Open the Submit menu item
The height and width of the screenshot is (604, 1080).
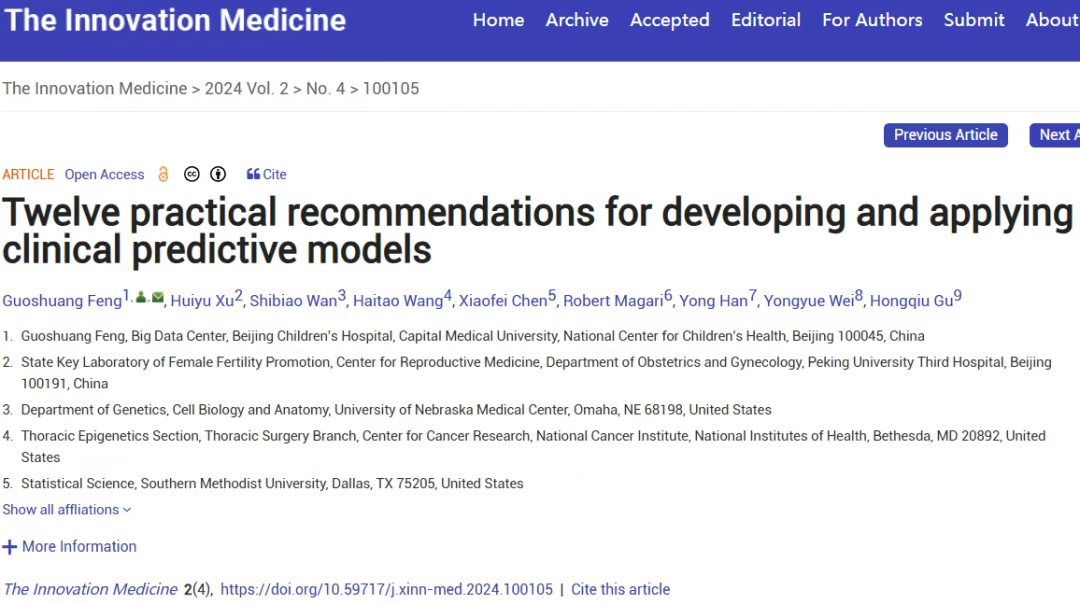click(x=974, y=20)
